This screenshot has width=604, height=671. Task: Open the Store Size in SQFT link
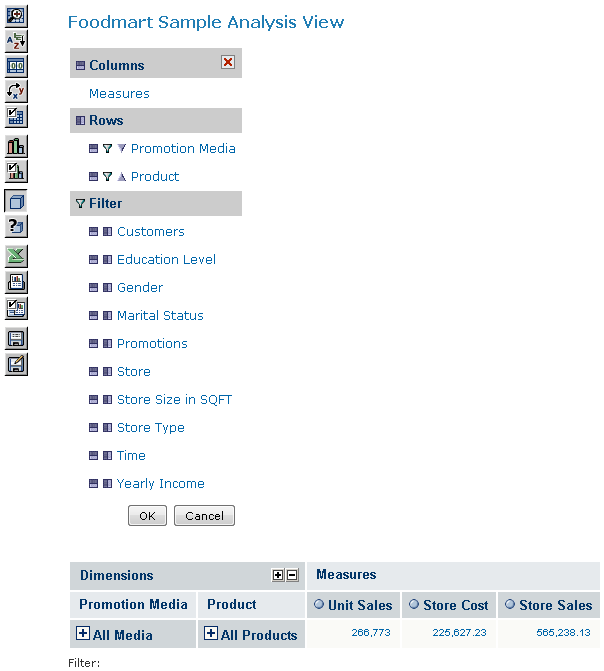pos(175,400)
